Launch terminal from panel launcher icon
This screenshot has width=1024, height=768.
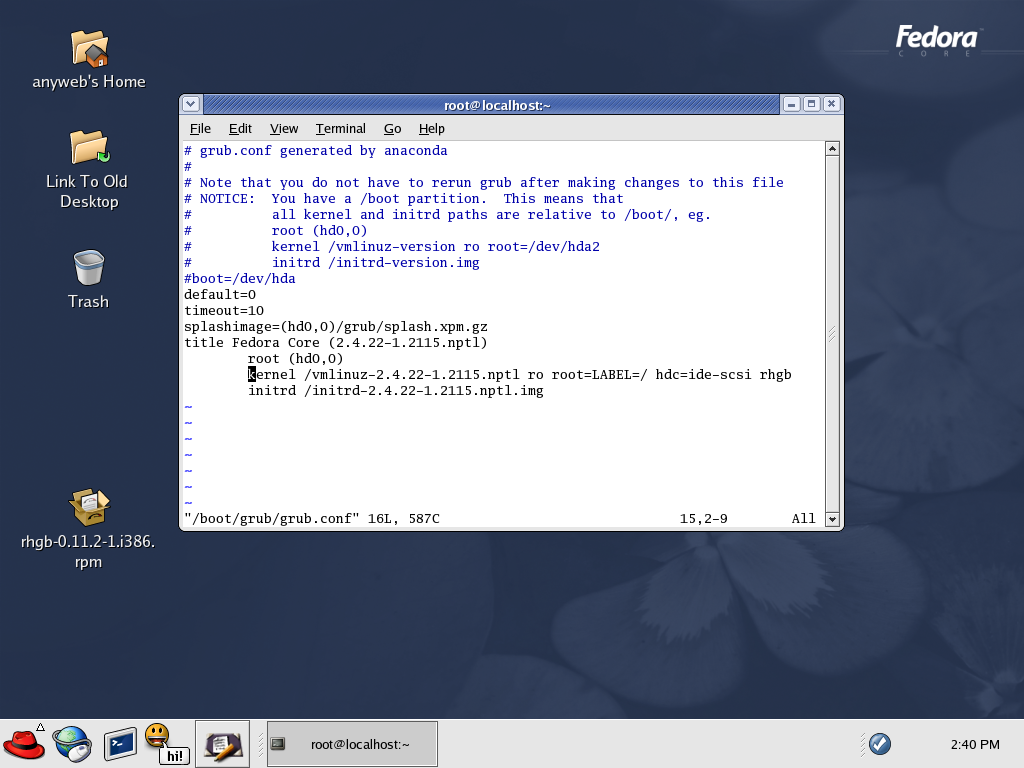click(120, 744)
